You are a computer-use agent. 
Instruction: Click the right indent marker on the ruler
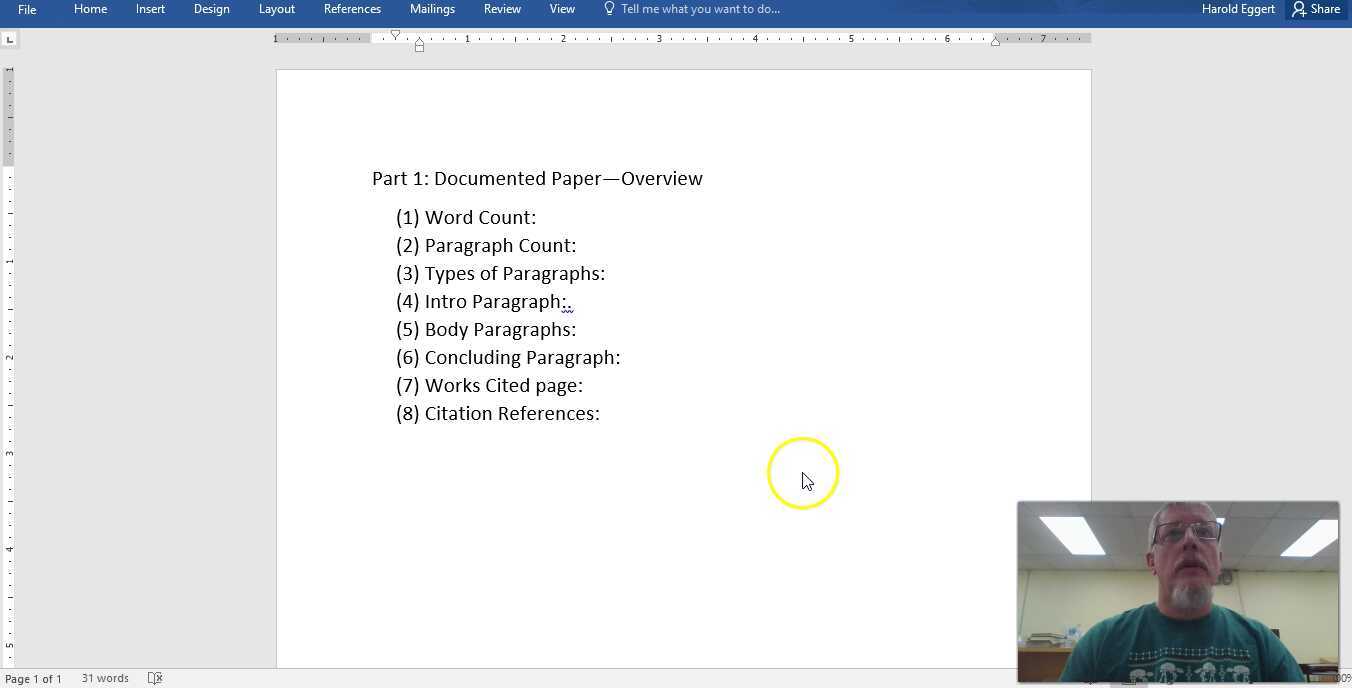pyautogui.click(x=996, y=41)
